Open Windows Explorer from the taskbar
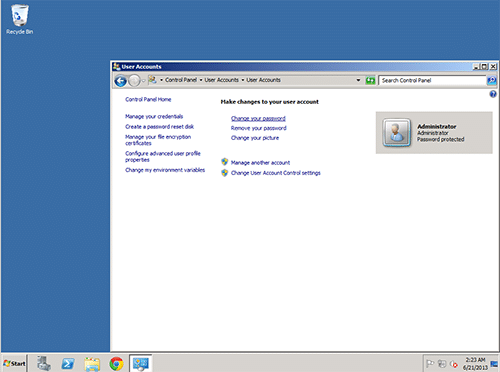Viewport: 500px width, 372px height. 92,364
